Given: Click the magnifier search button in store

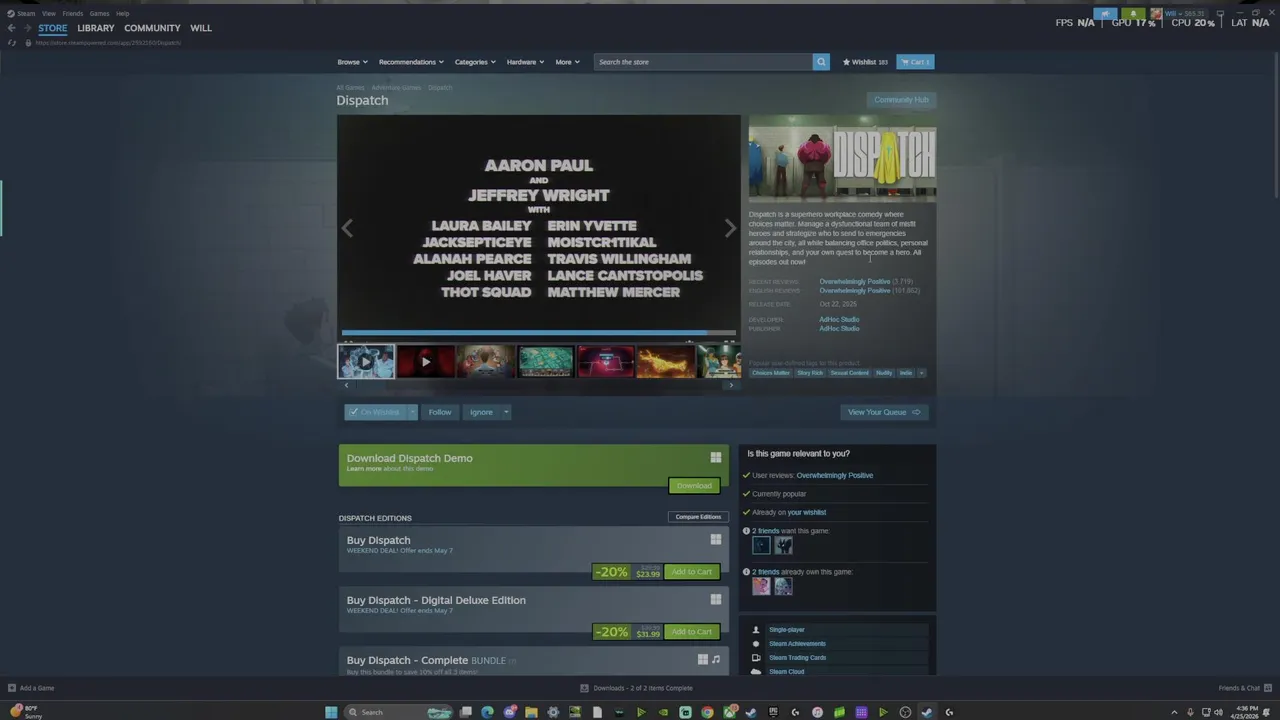Looking at the screenshot, I should point(821,62).
